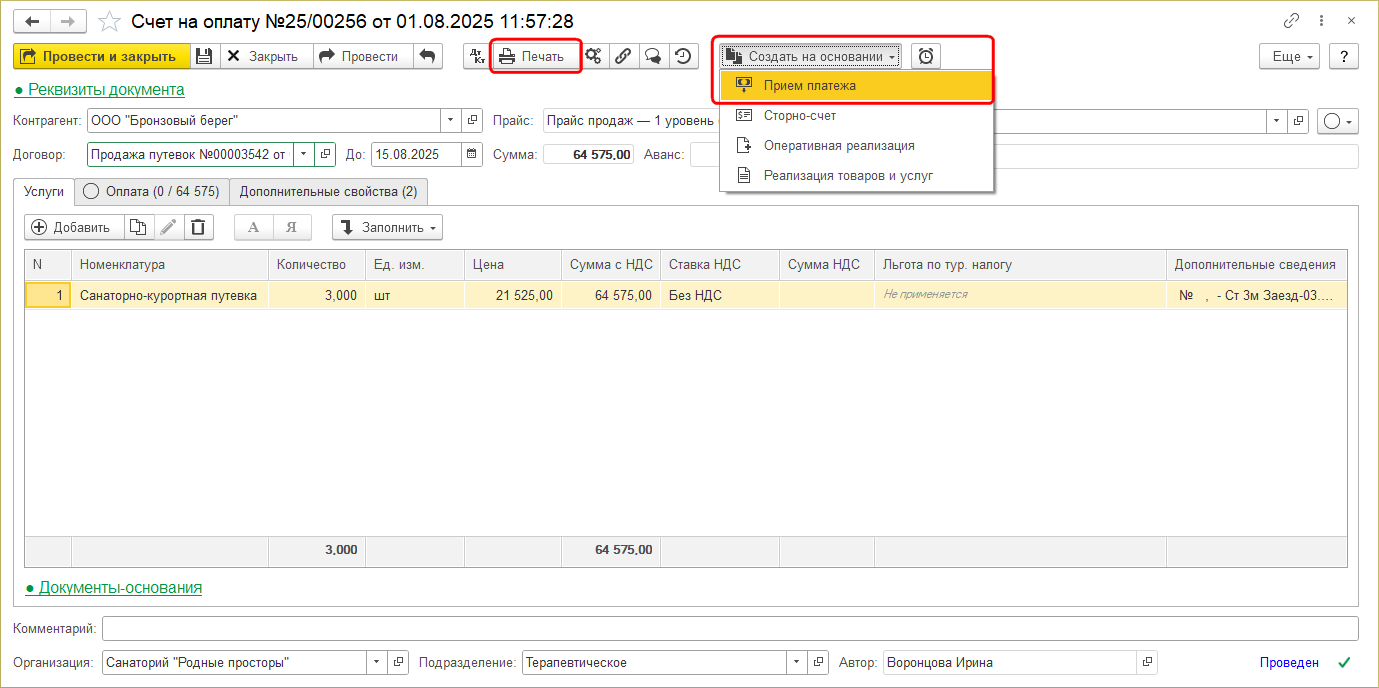Copy the selected row using copy icon
This screenshot has width=1379, height=688.
pos(138,227)
